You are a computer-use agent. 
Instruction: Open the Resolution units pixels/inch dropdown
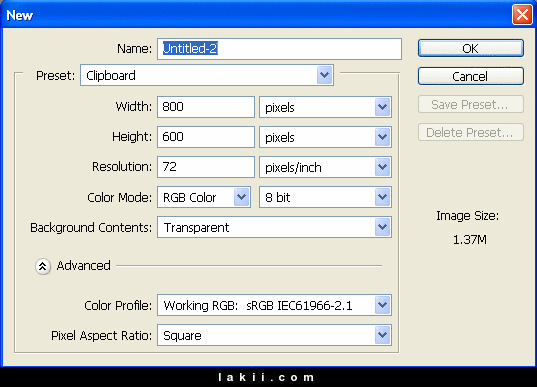pyautogui.click(x=325, y=167)
